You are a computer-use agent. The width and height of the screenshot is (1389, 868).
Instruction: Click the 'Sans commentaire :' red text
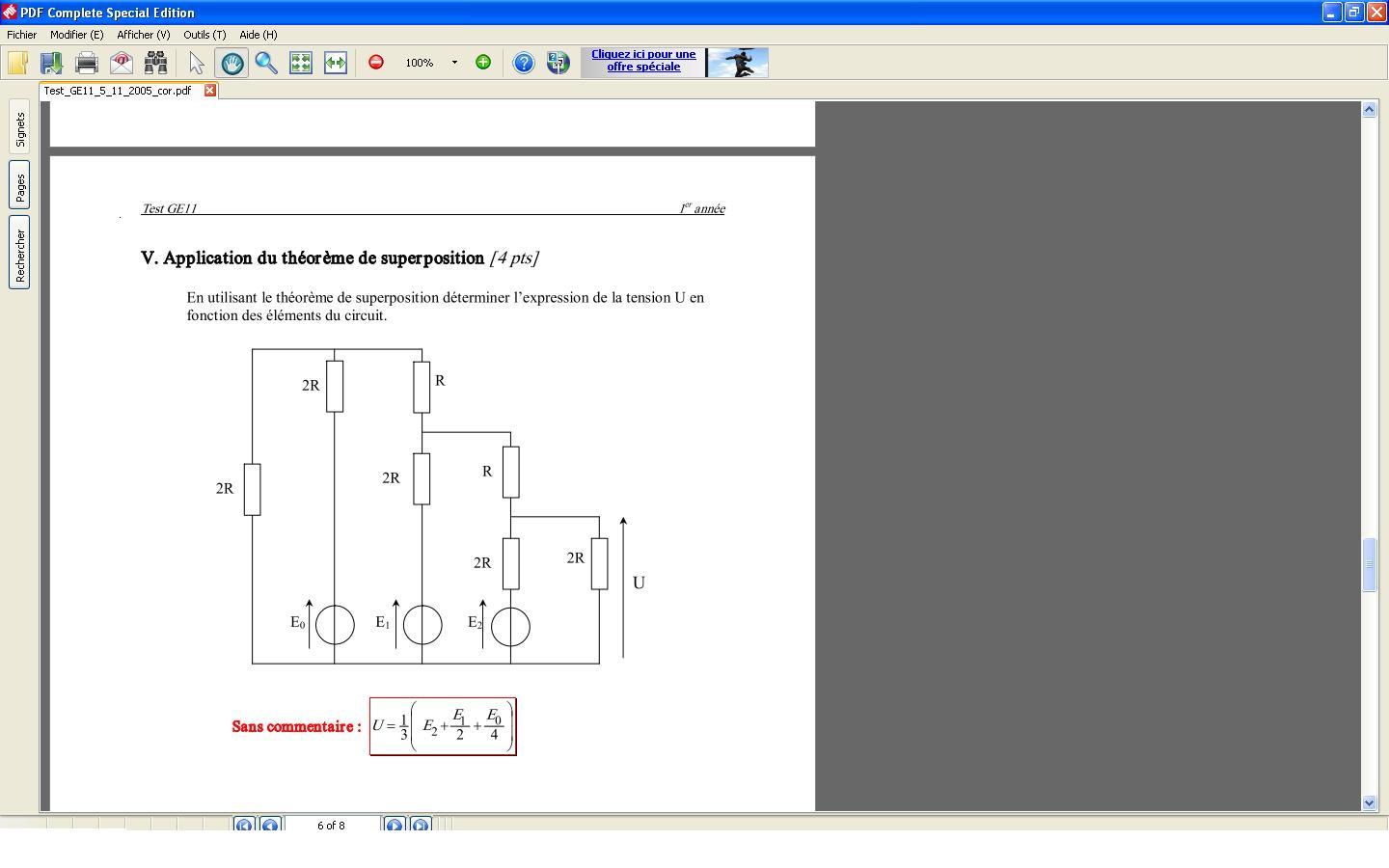[297, 726]
